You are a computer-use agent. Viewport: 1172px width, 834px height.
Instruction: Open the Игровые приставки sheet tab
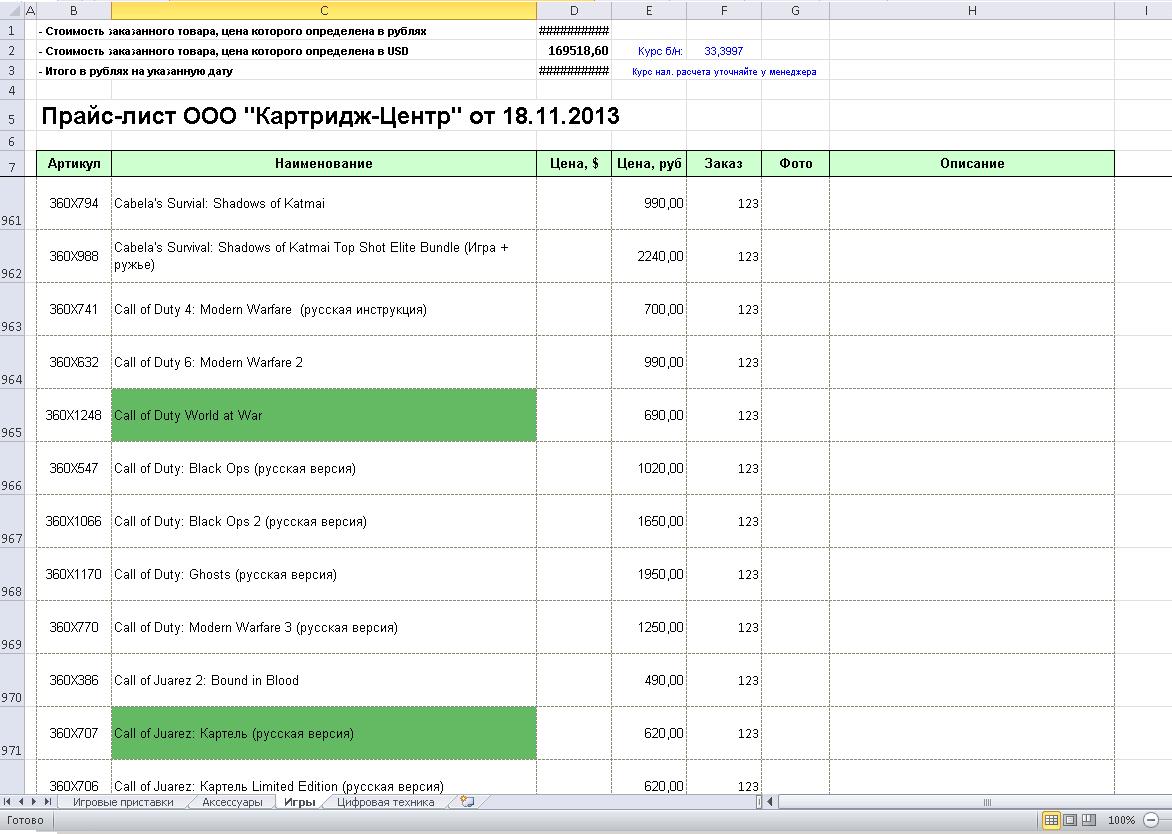(123, 802)
